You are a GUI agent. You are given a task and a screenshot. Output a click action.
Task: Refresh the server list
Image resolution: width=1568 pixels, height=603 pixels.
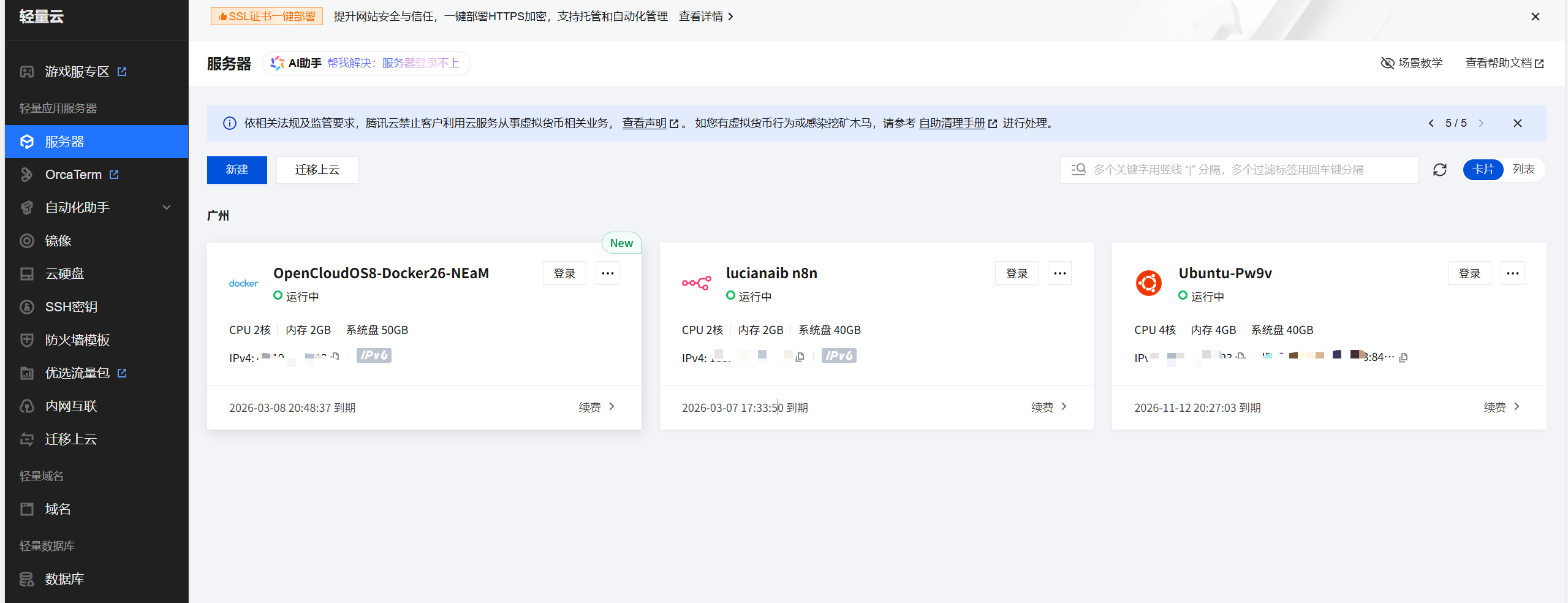[x=1439, y=170]
